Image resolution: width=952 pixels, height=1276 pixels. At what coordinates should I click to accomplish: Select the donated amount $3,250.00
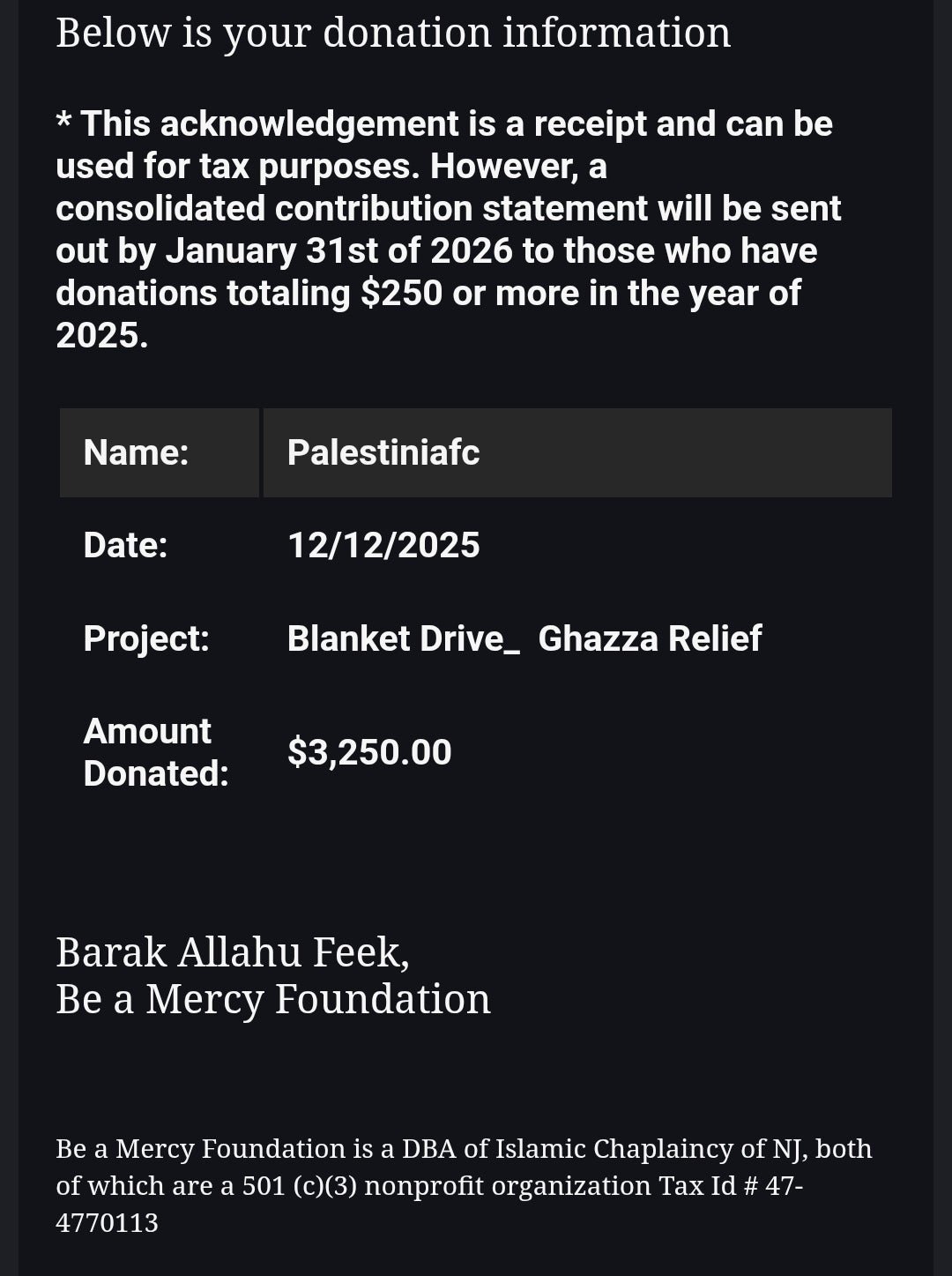[369, 752]
